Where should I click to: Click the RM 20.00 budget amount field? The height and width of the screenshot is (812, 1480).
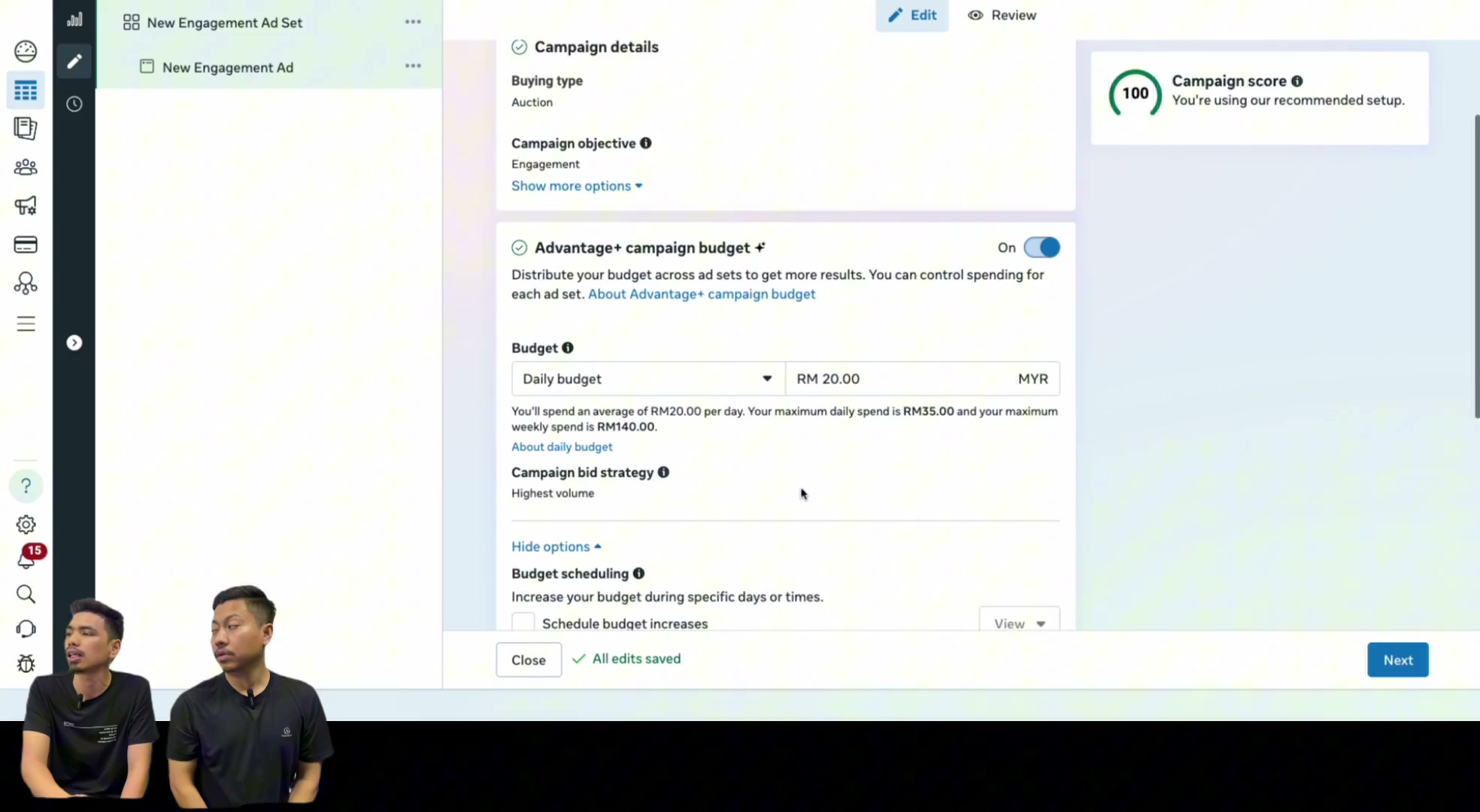[x=922, y=379]
